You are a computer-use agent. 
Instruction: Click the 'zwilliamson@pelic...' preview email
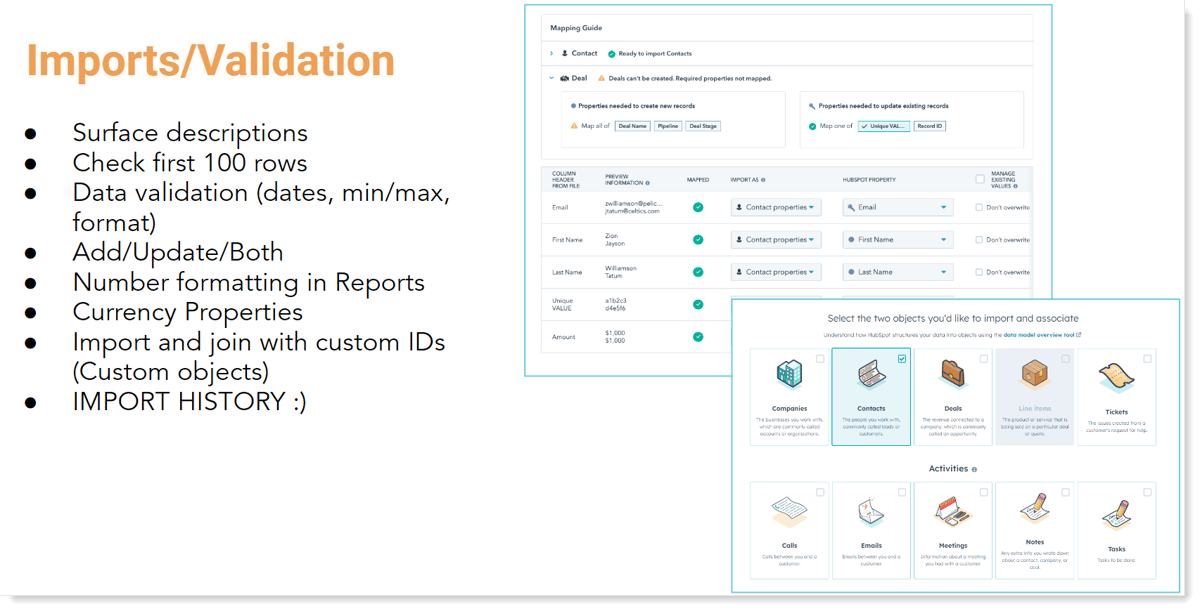[634, 203]
